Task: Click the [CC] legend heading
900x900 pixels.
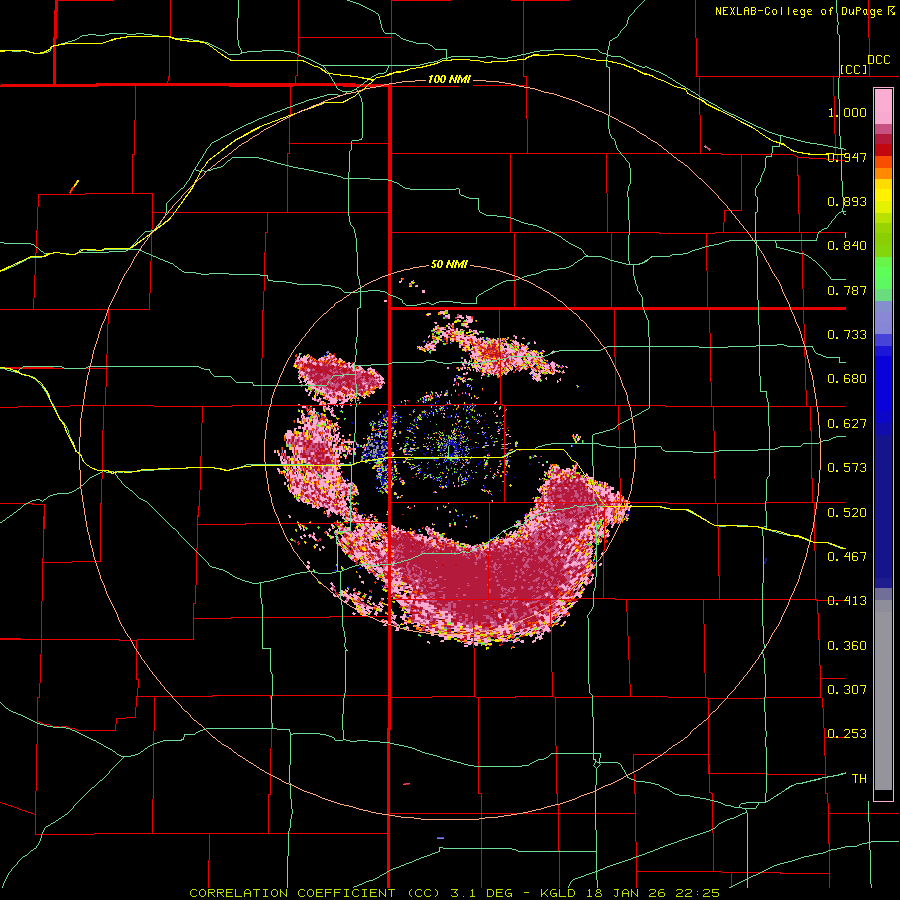Action: pyautogui.click(x=854, y=69)
